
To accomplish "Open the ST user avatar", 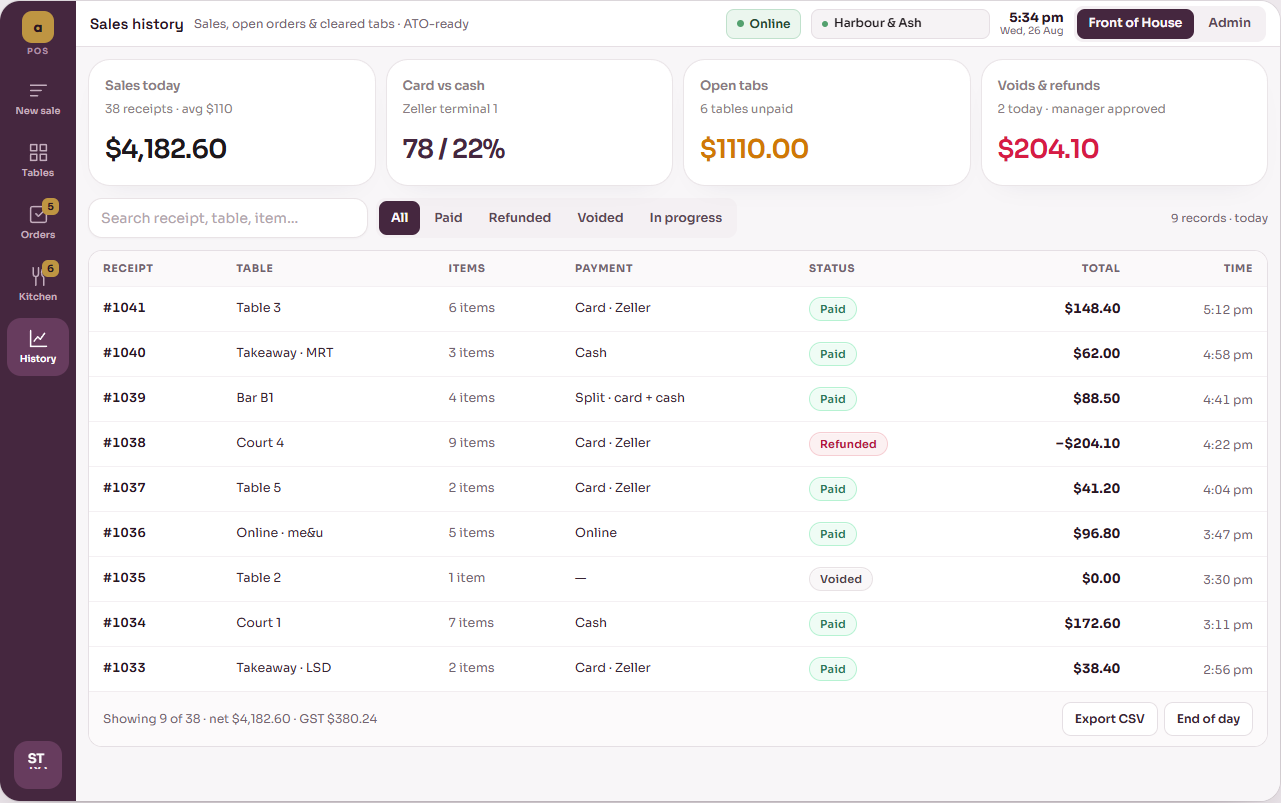I will pyautogui.click(x=38, y=765).
